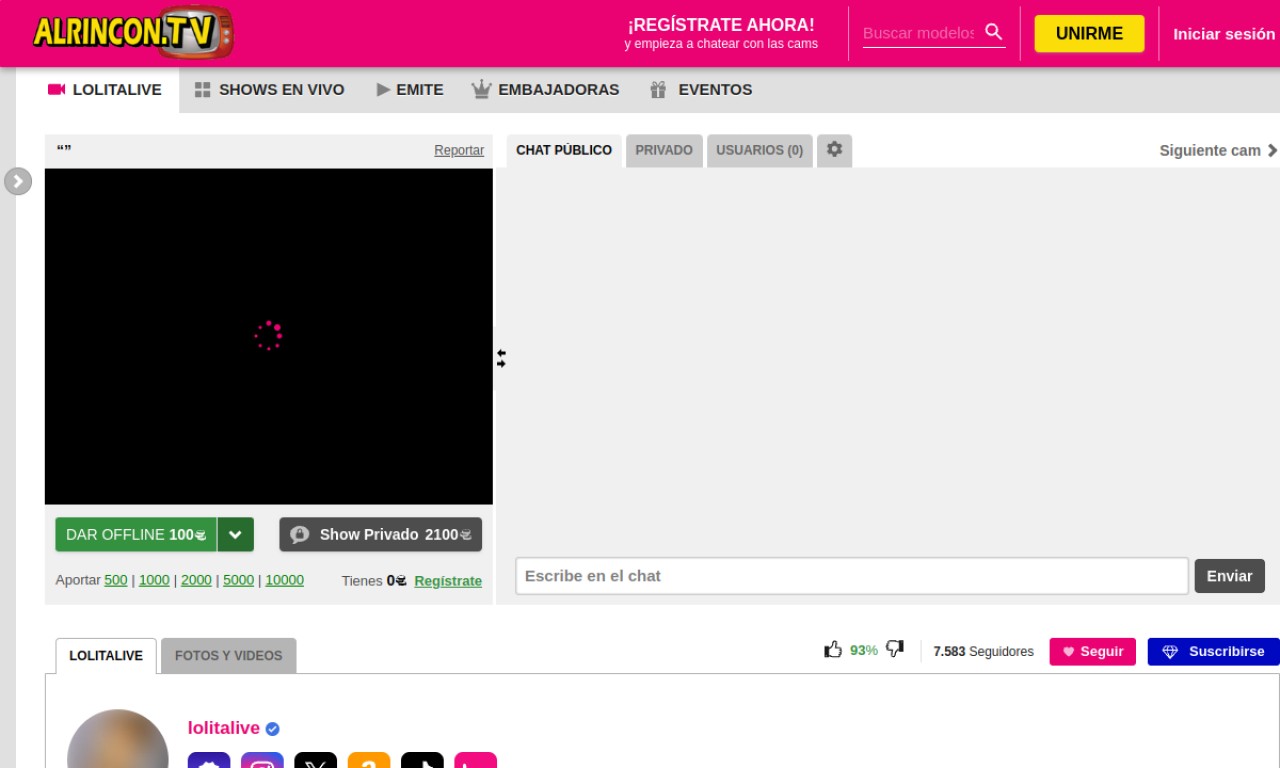Click the thumbs down dislike icon
The width and height of the screenshot is (1280, 768).
click(x=895, y=650)
